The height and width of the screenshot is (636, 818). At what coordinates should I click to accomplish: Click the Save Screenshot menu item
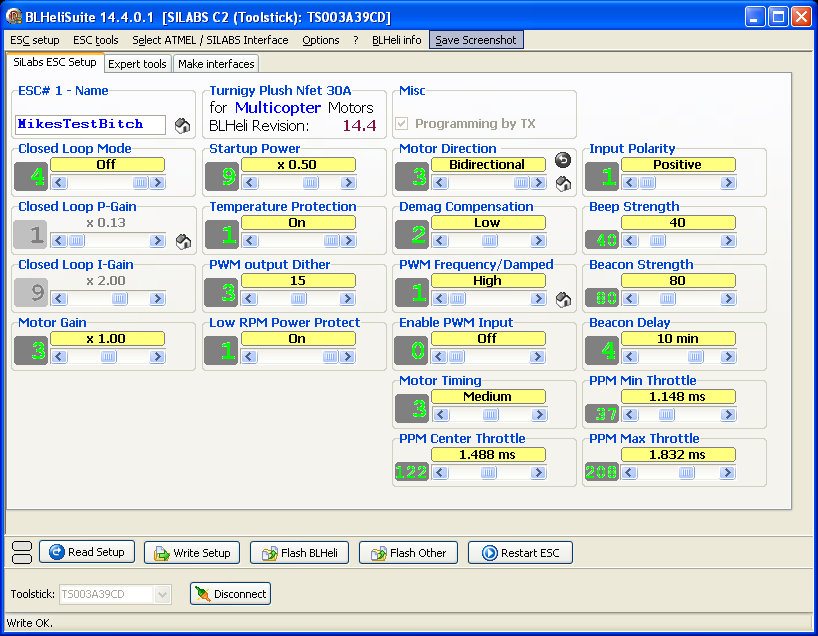point(476,40)
